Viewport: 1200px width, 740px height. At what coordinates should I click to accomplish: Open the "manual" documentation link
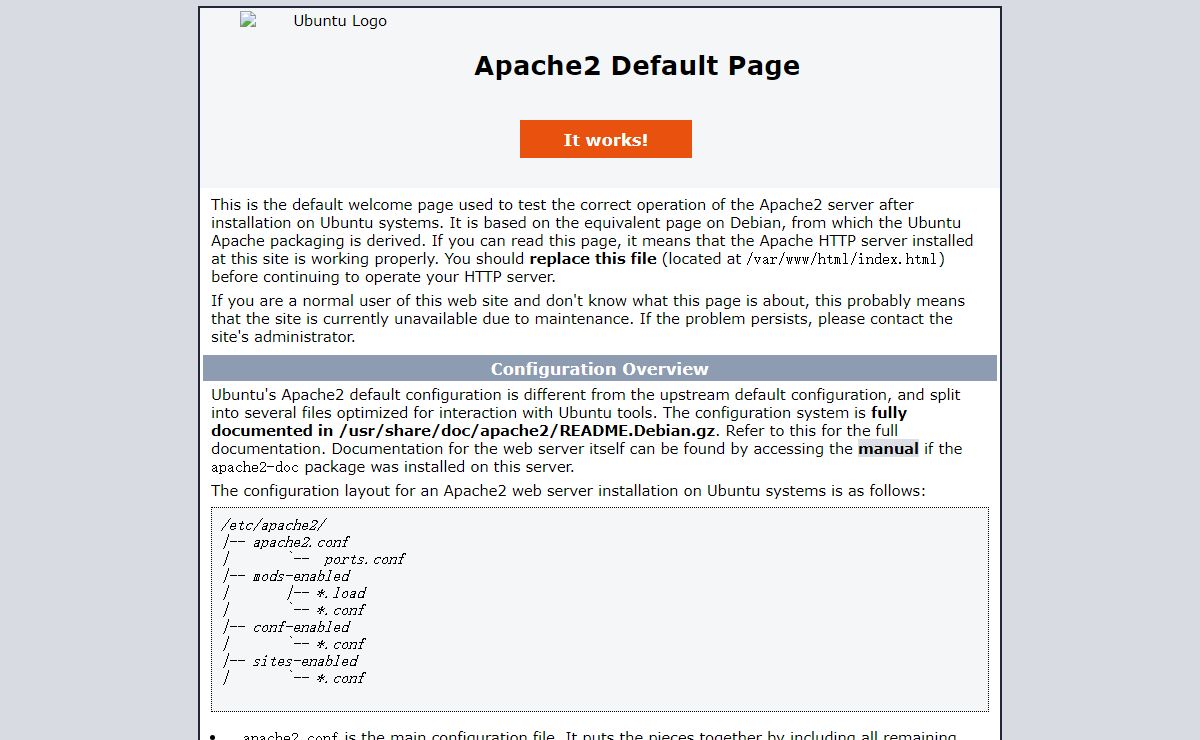click(888, 449)
